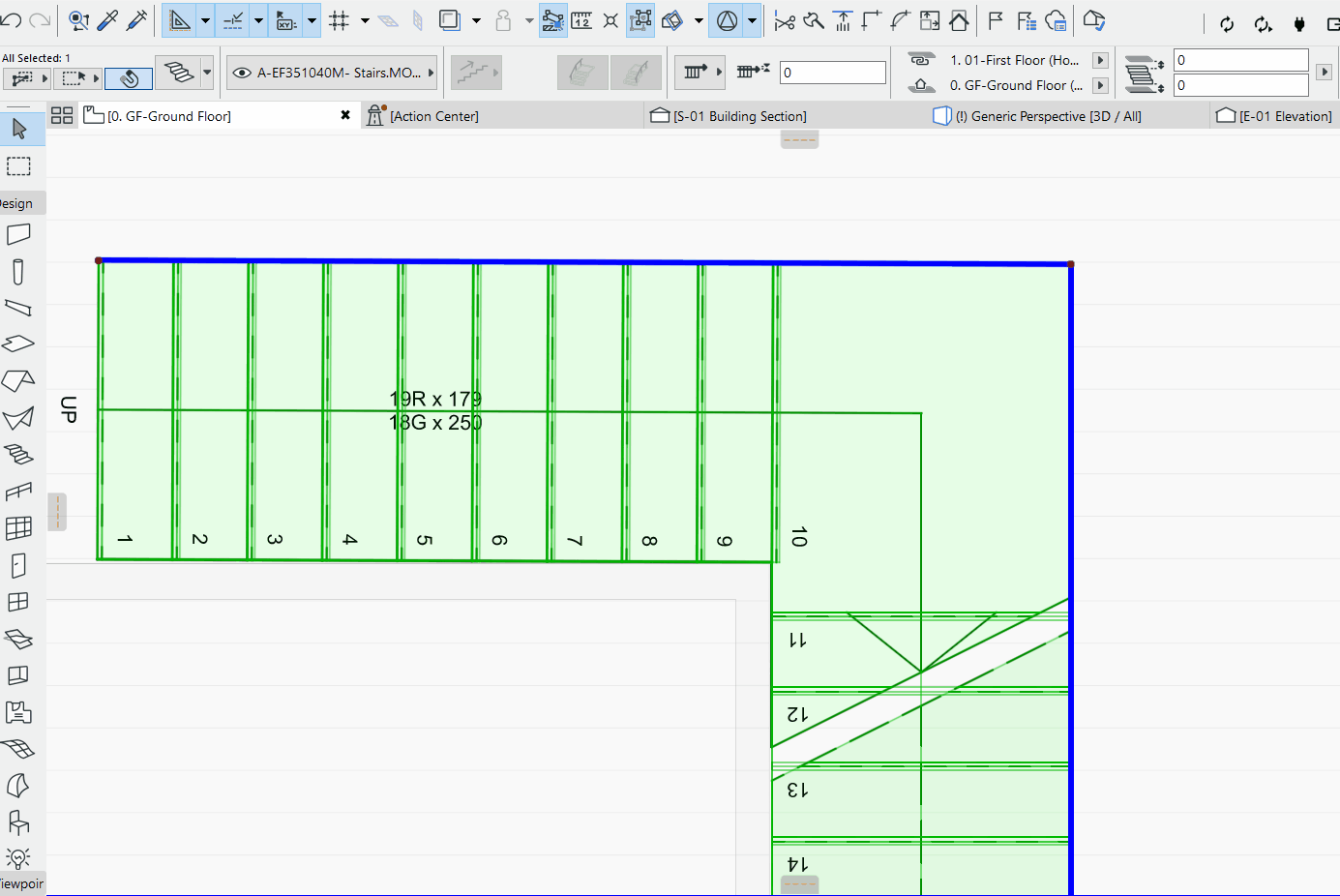Toggle Suspend Groups icon
Viewport: 1340px width, 896px height.
click(x=553, y=20)
